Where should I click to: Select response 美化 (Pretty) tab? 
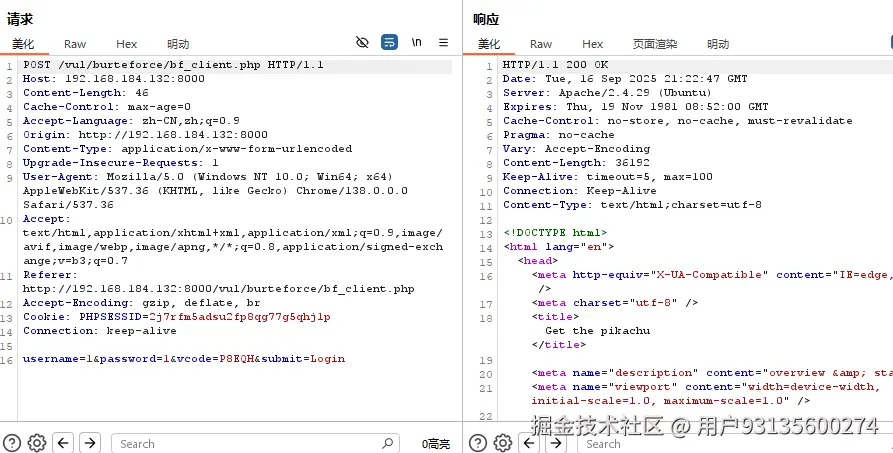(x=489, y=44)
